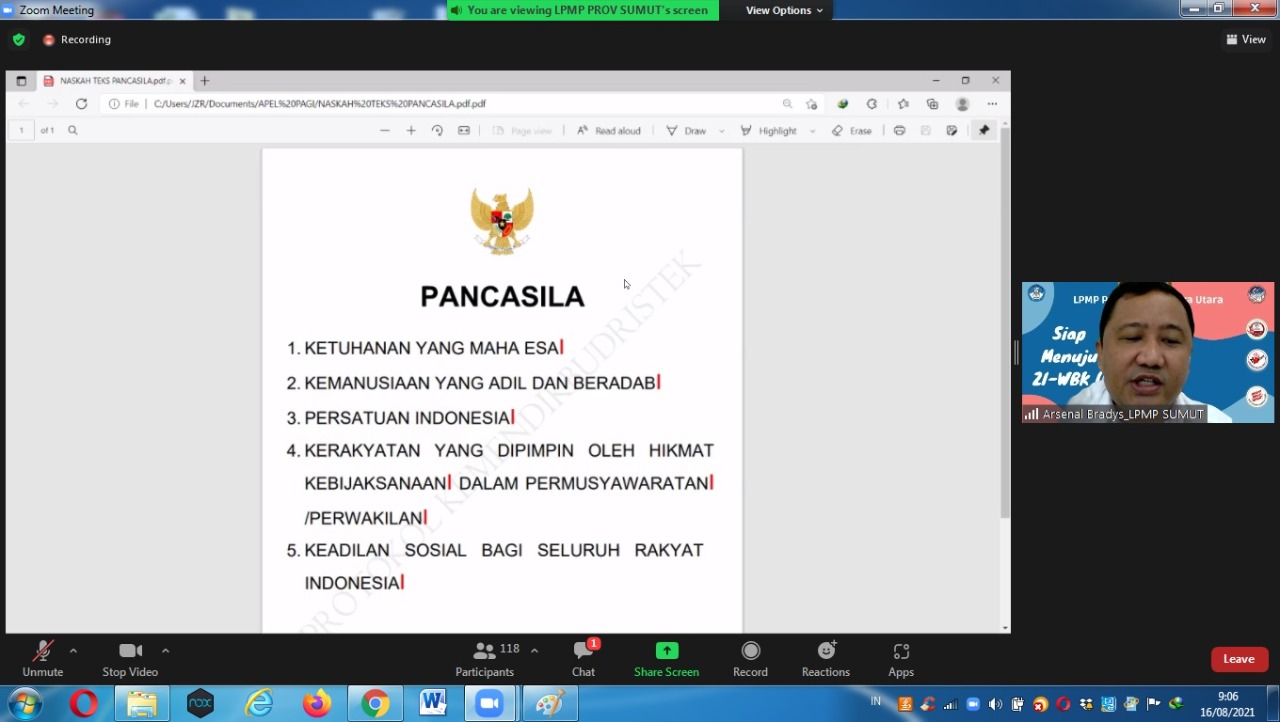This screenshot has height=722, width=1280.
Task: Zoom out the PDF with minus button
Action: [385, 131]
